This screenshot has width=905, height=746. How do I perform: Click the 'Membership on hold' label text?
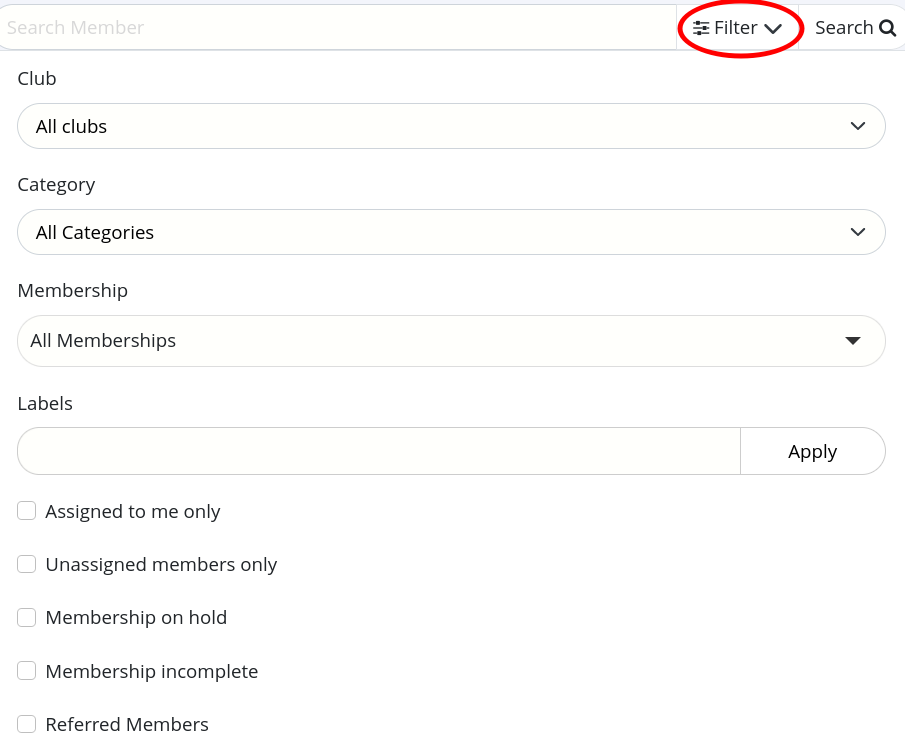tap(136, 617)
